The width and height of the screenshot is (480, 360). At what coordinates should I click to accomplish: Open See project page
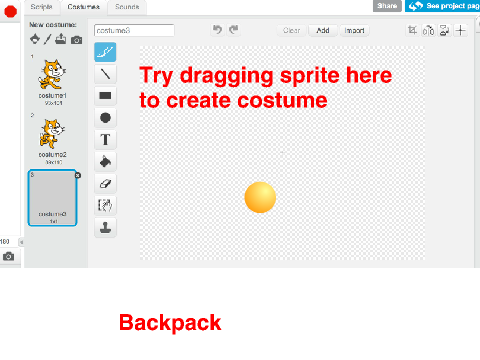[x=443, y=6]
